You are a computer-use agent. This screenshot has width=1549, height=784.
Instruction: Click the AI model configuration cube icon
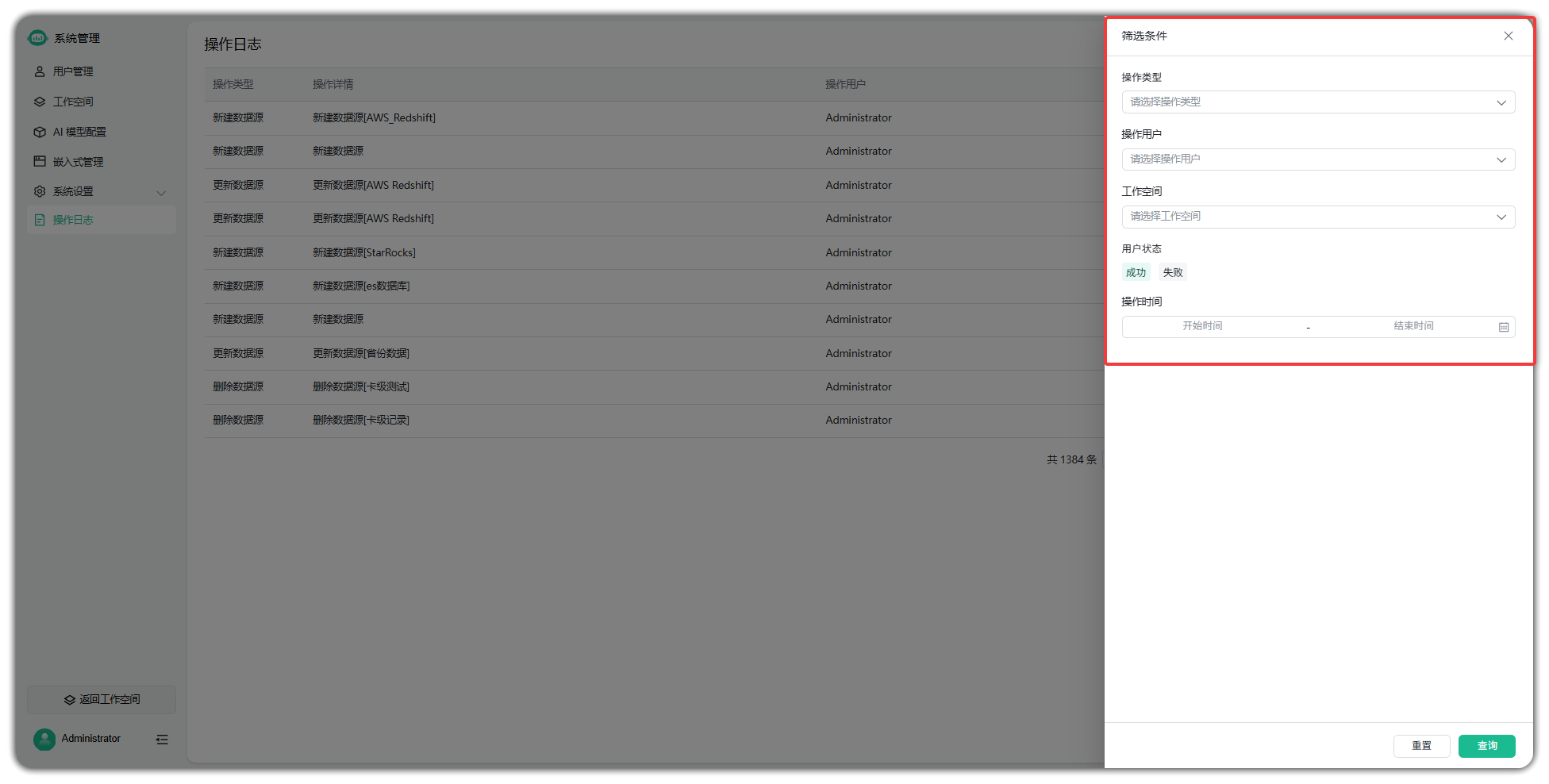[40, 132]
